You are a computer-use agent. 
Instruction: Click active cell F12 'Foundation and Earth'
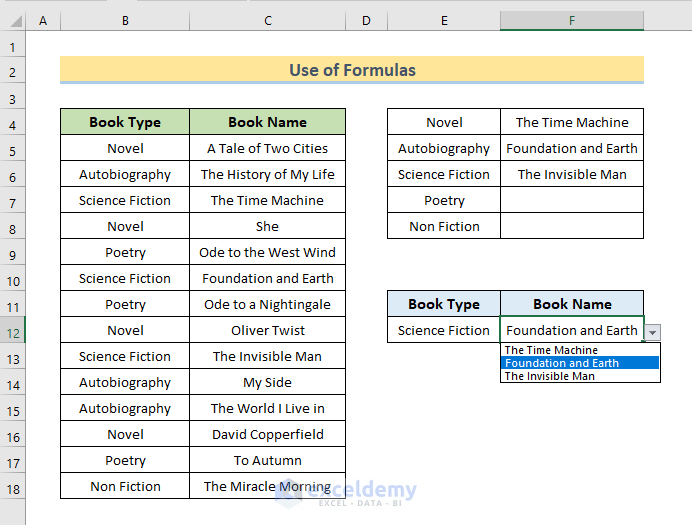coord(572,330)
